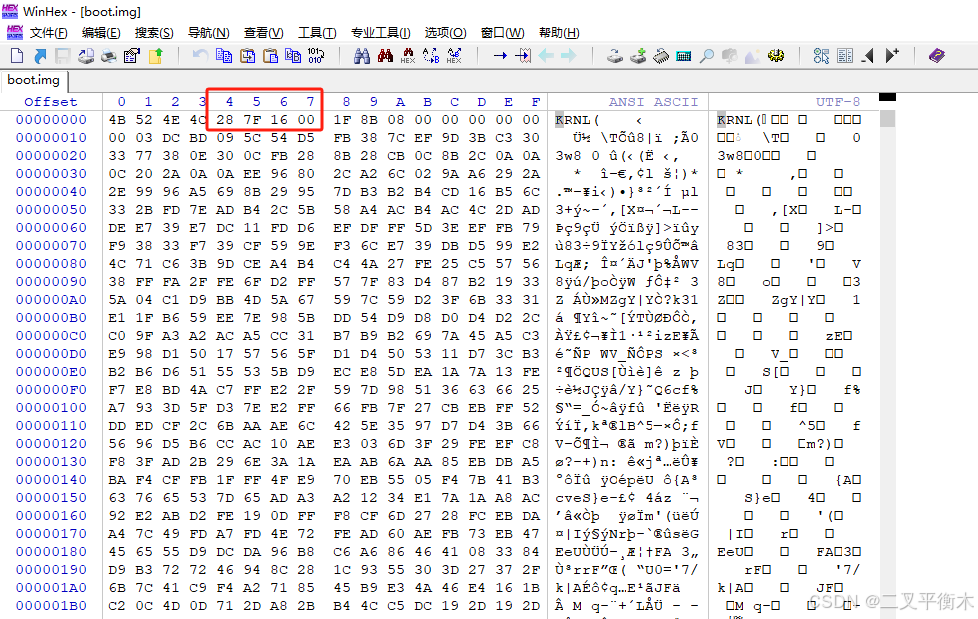Click the KRNL( ASCII text
The height and width of the screenshot is (619, 978).
pos(577,120)
